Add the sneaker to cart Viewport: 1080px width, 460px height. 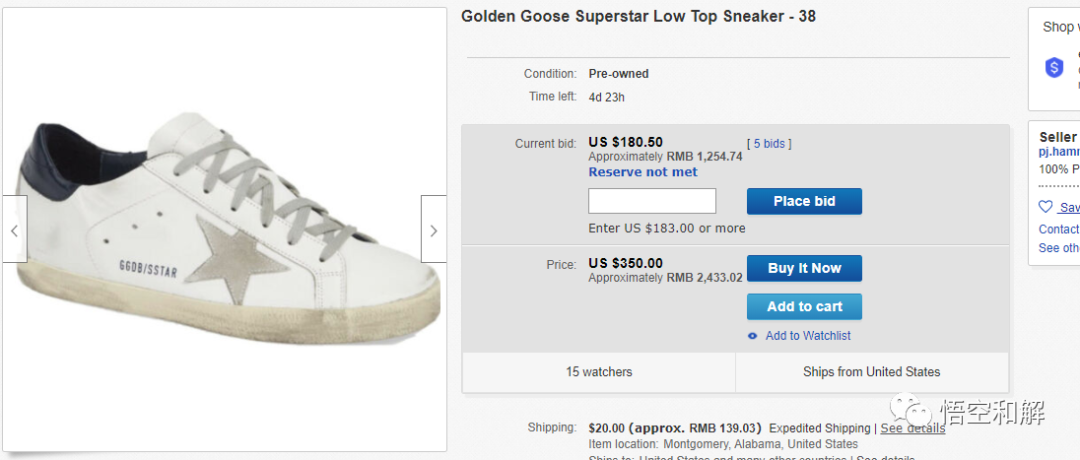804,306
